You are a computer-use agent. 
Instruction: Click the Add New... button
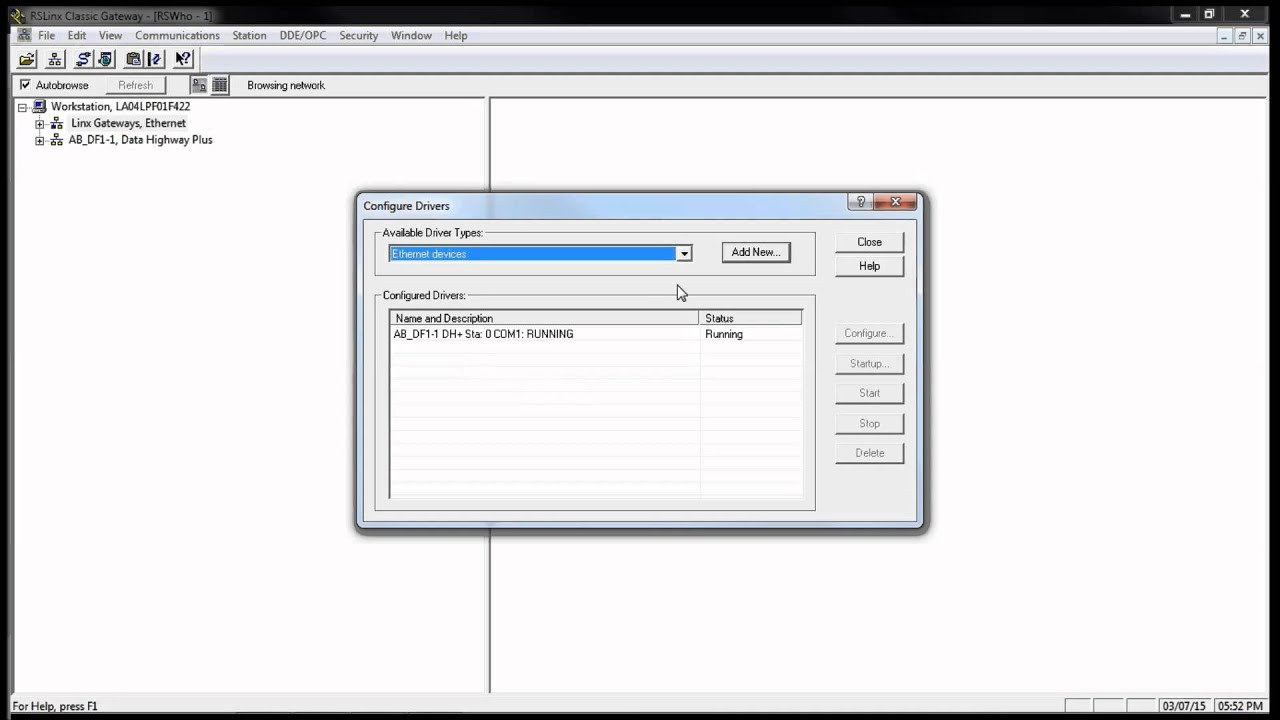[x=756, y=252]
